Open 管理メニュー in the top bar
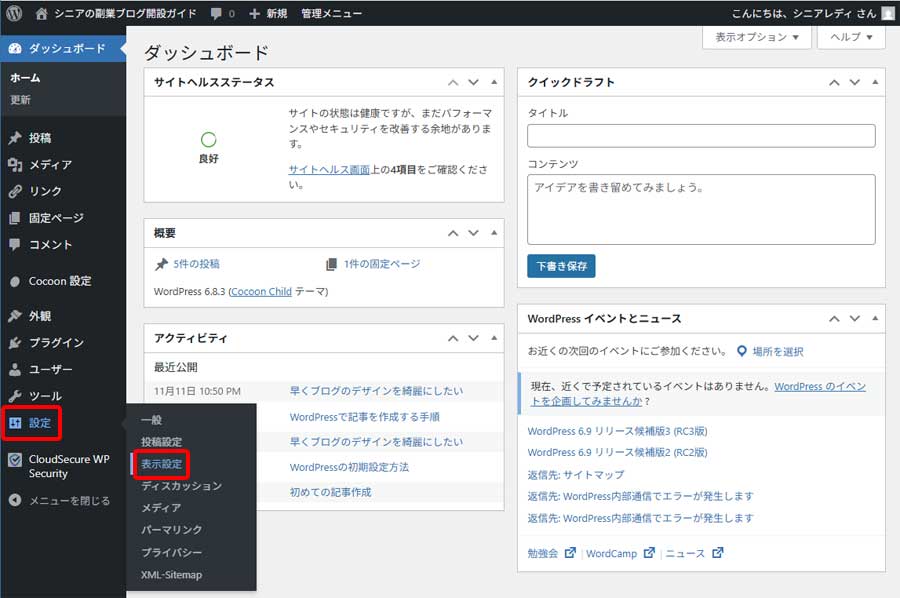 click(x=334, y=13)
